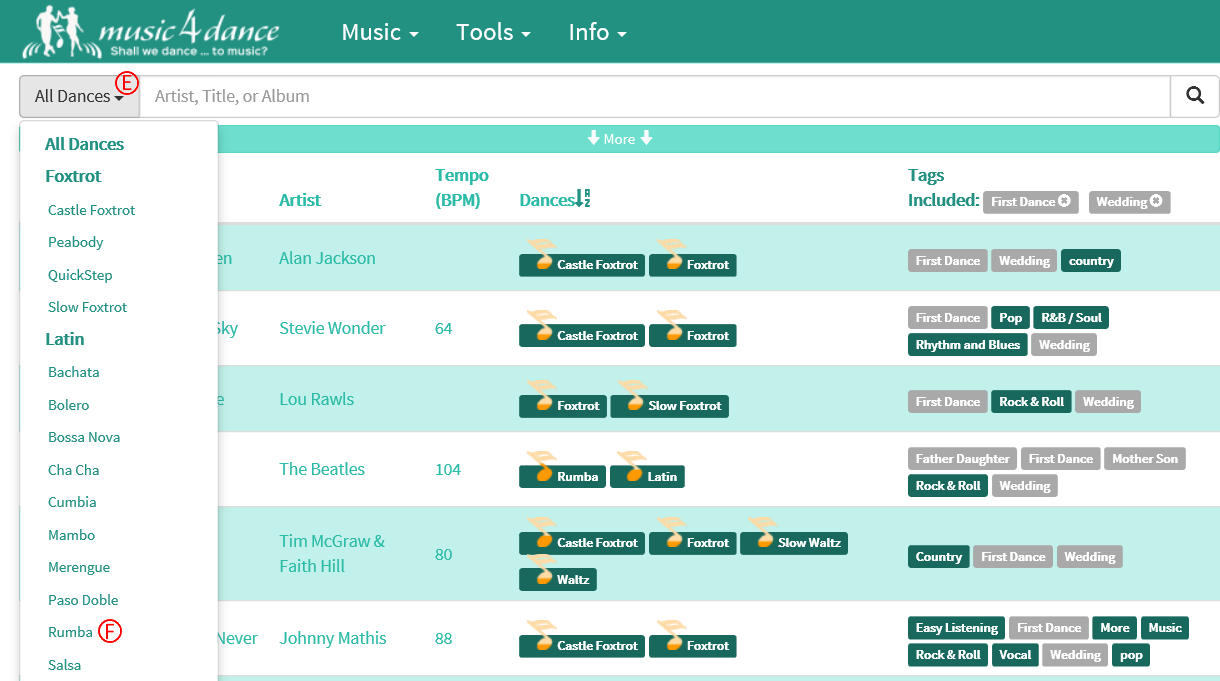Screen dimensions: 1220x681
Task: Expand the Music navigation menu
Action: point(379,32)
